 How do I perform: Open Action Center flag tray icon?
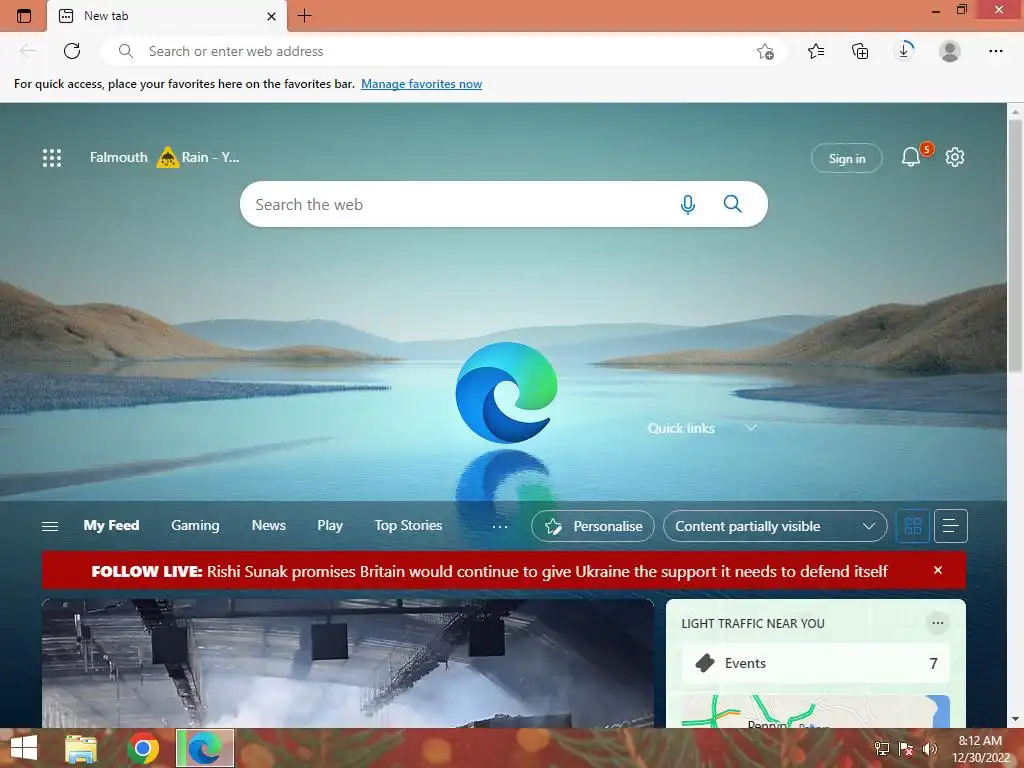(x=906, y=748)
